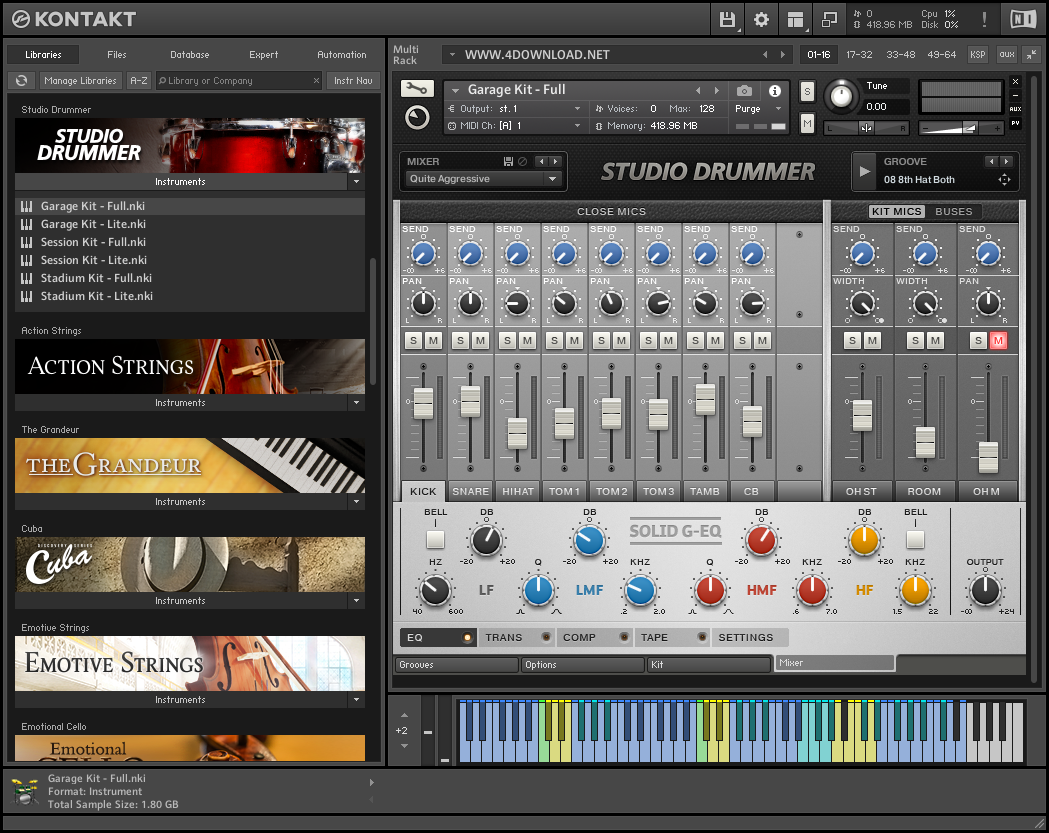Screen dimensions: 1049x833
Task: Adjust the ROOM channel volume fader
Action: pyautogui.click(x=925, y=442)
